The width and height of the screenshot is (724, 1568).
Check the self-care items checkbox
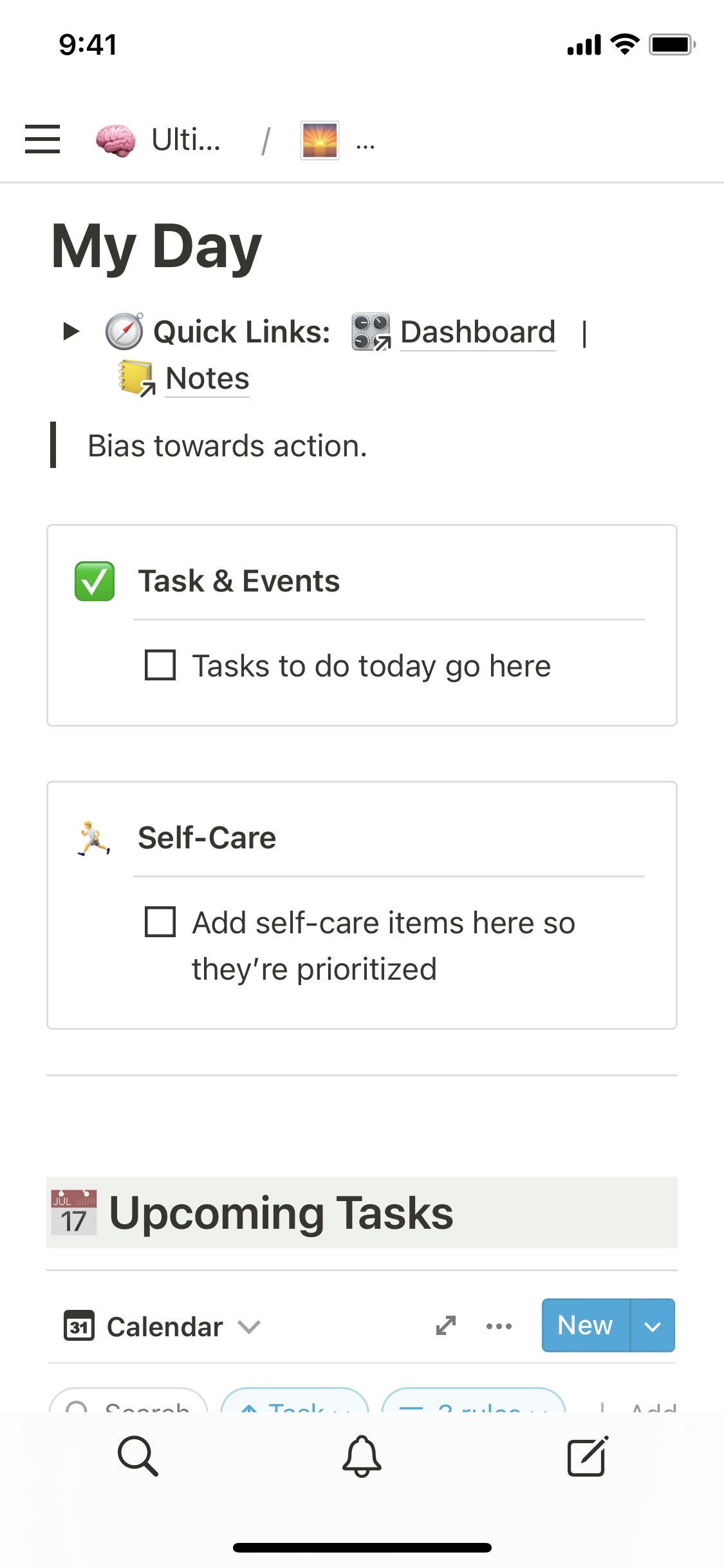[x=160, y=922]
